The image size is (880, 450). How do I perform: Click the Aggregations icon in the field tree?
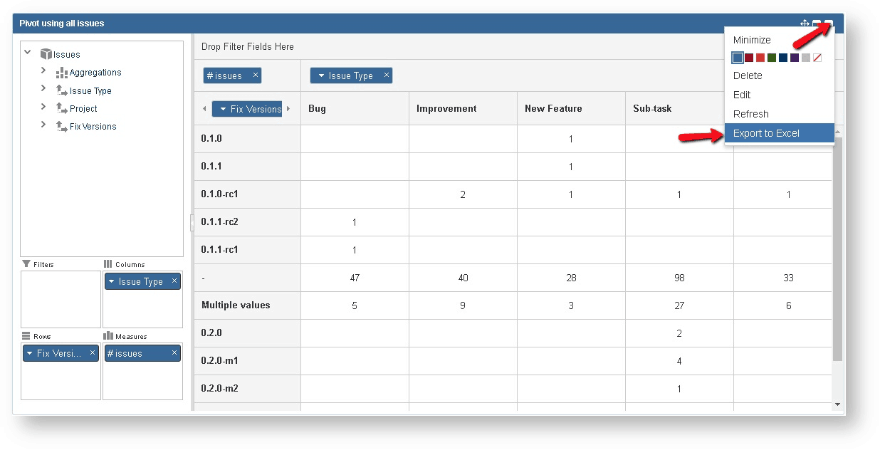click(x=61, y=73)
